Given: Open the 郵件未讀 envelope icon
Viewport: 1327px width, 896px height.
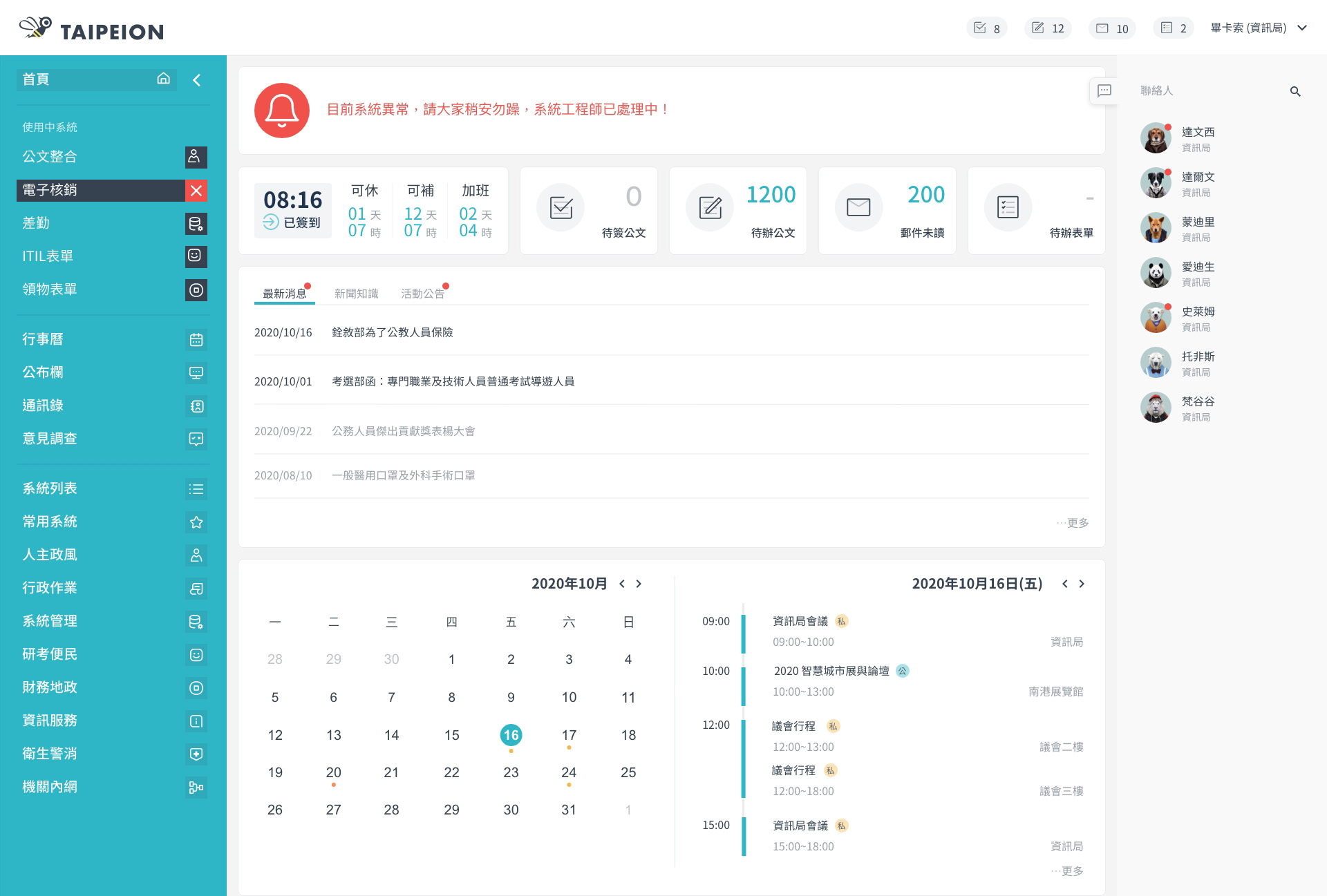Looking at the screenshot, I should pos(858,207).
